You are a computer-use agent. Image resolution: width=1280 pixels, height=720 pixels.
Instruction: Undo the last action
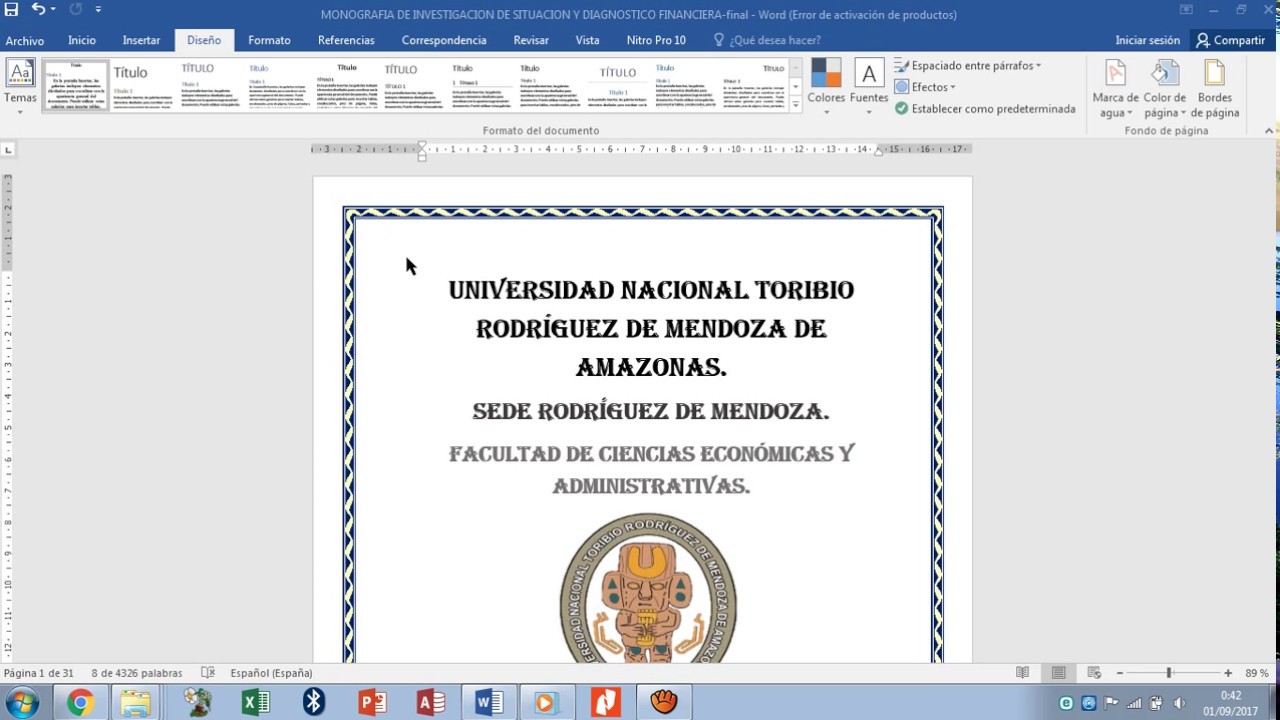point(37,10)
